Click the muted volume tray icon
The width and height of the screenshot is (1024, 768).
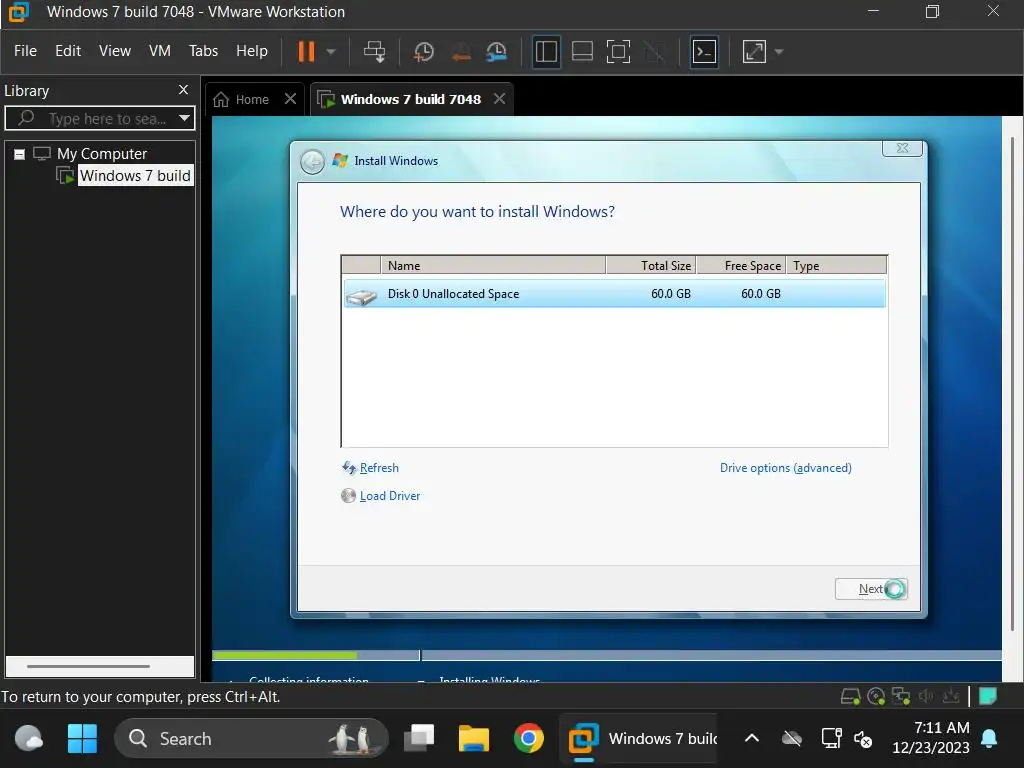pos(863,739)
